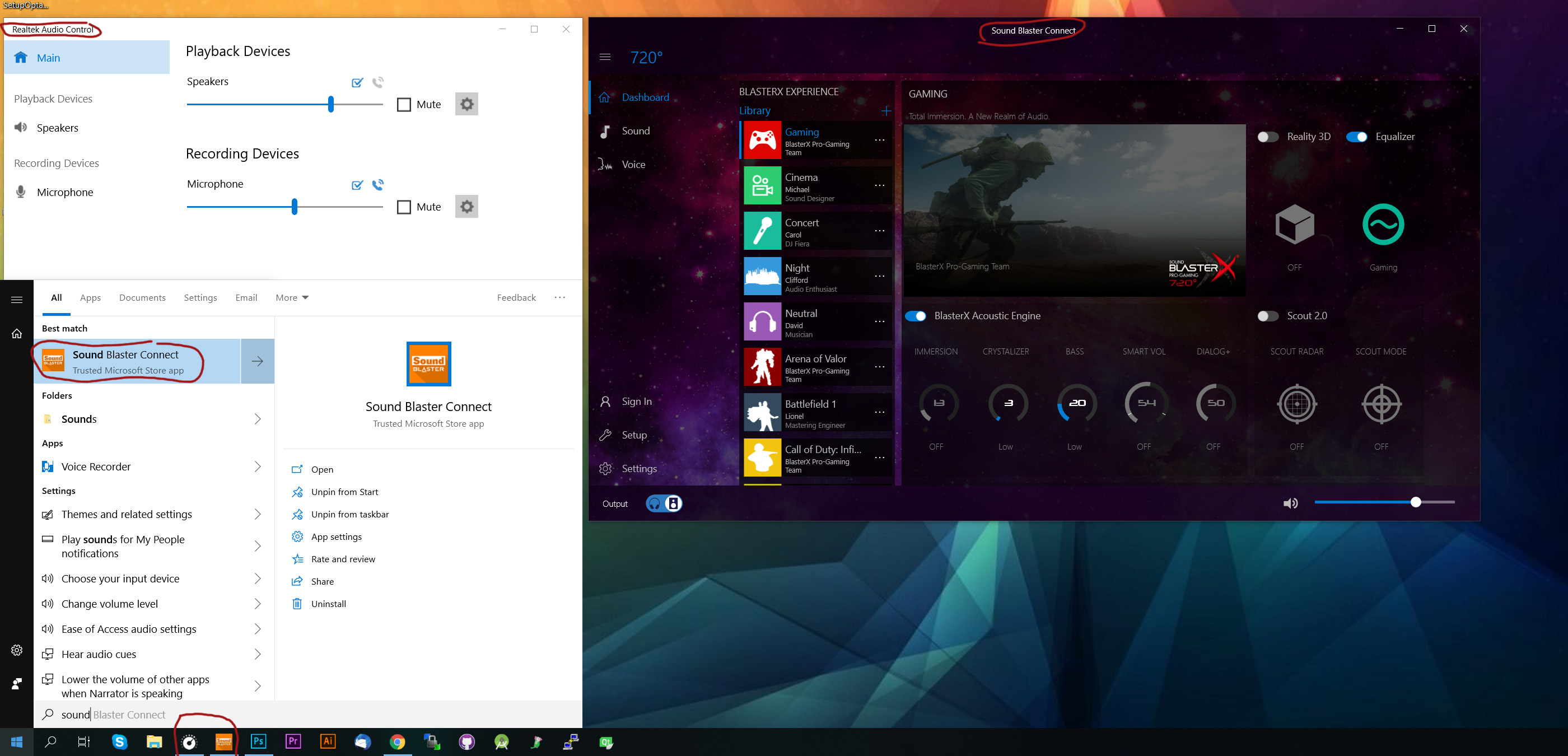1568x756 pixels.
Task: Open the Sound Blaster Connect hamburger menu
Action: pyautogui.click(x=604, y=57)
